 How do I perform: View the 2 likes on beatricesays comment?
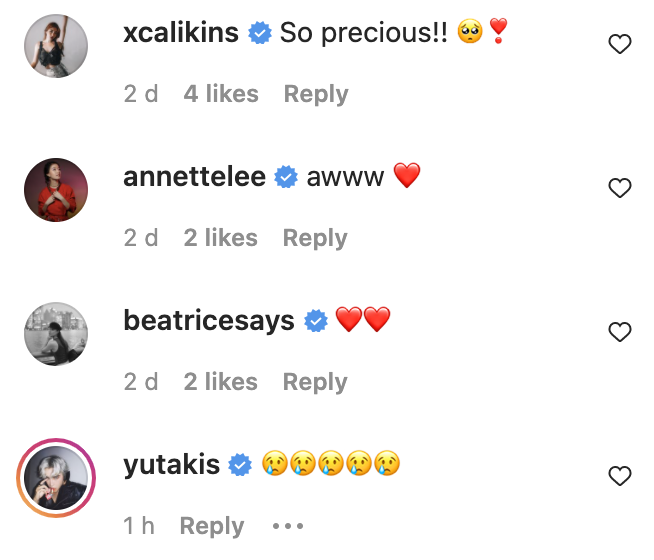coord(220,382)
